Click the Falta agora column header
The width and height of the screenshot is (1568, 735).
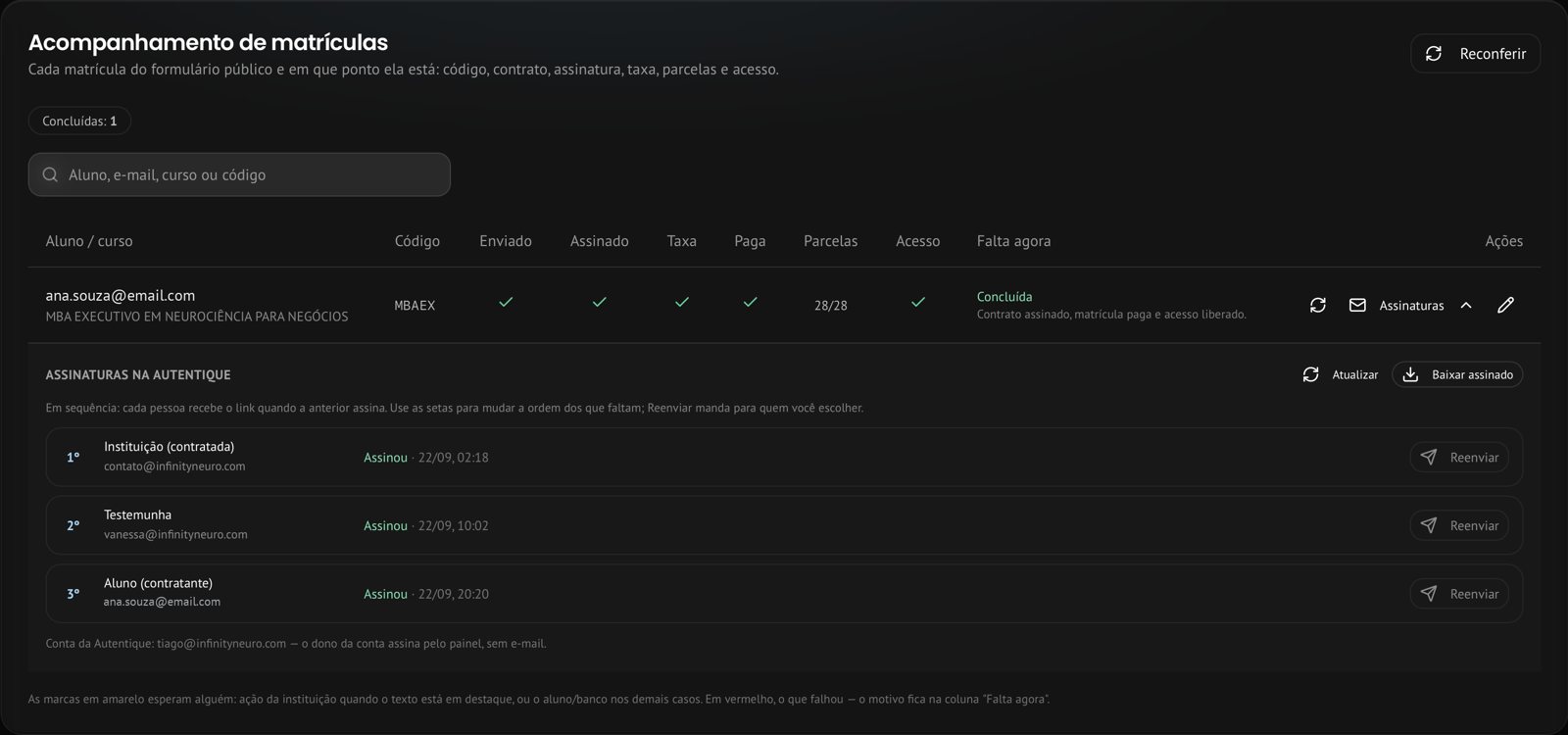pos(1013,241)
